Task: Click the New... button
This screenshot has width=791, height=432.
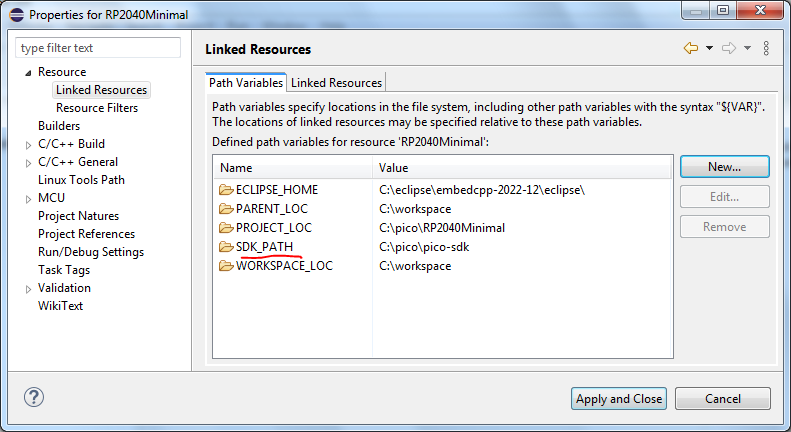Action: pyautogui.click(x=724, y=166)
